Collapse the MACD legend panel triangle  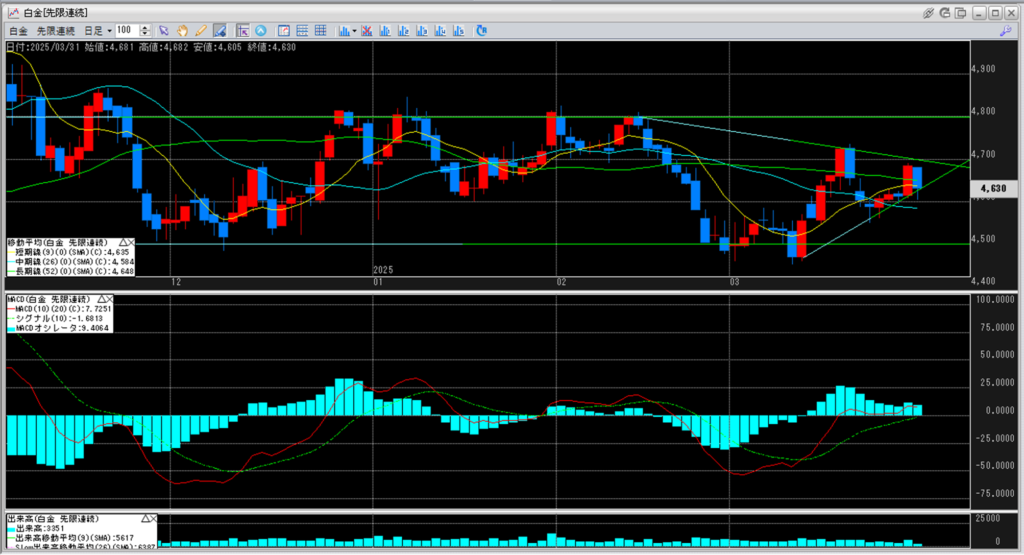pyautogui.click(x=100, y=299)
